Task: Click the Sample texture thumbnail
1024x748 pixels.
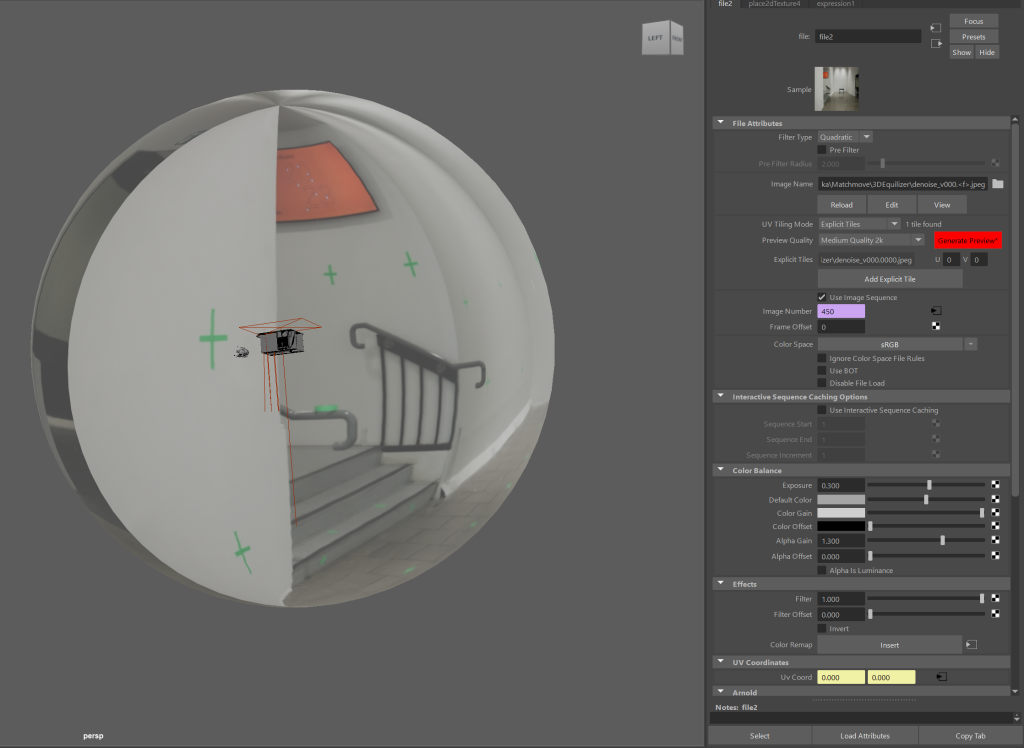Action: pos(837,88)
